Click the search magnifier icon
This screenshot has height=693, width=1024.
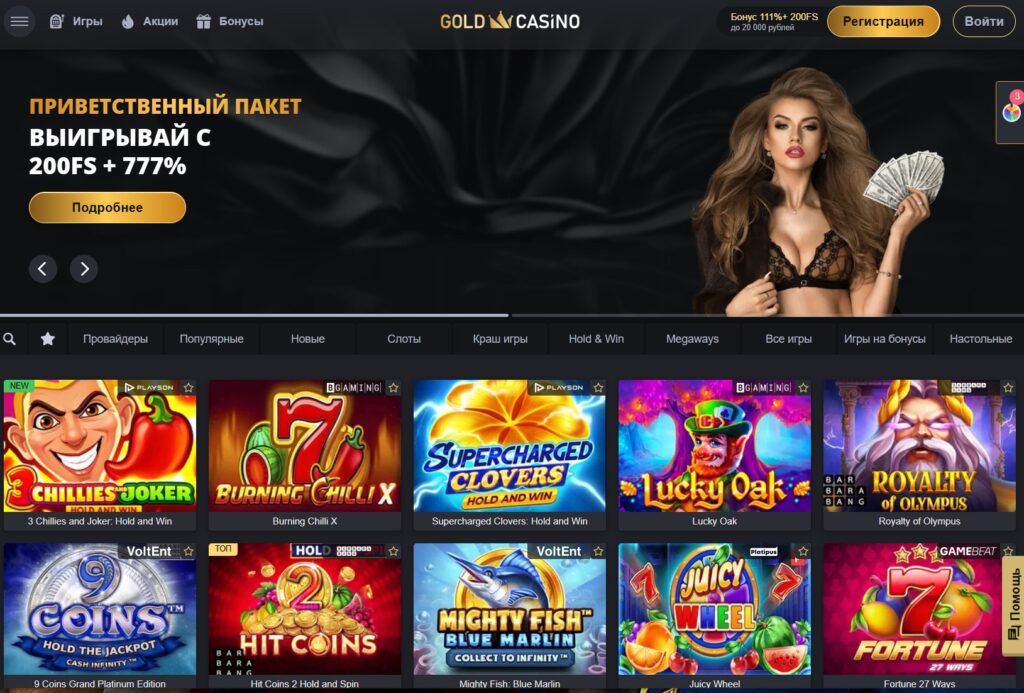point(10,339)
